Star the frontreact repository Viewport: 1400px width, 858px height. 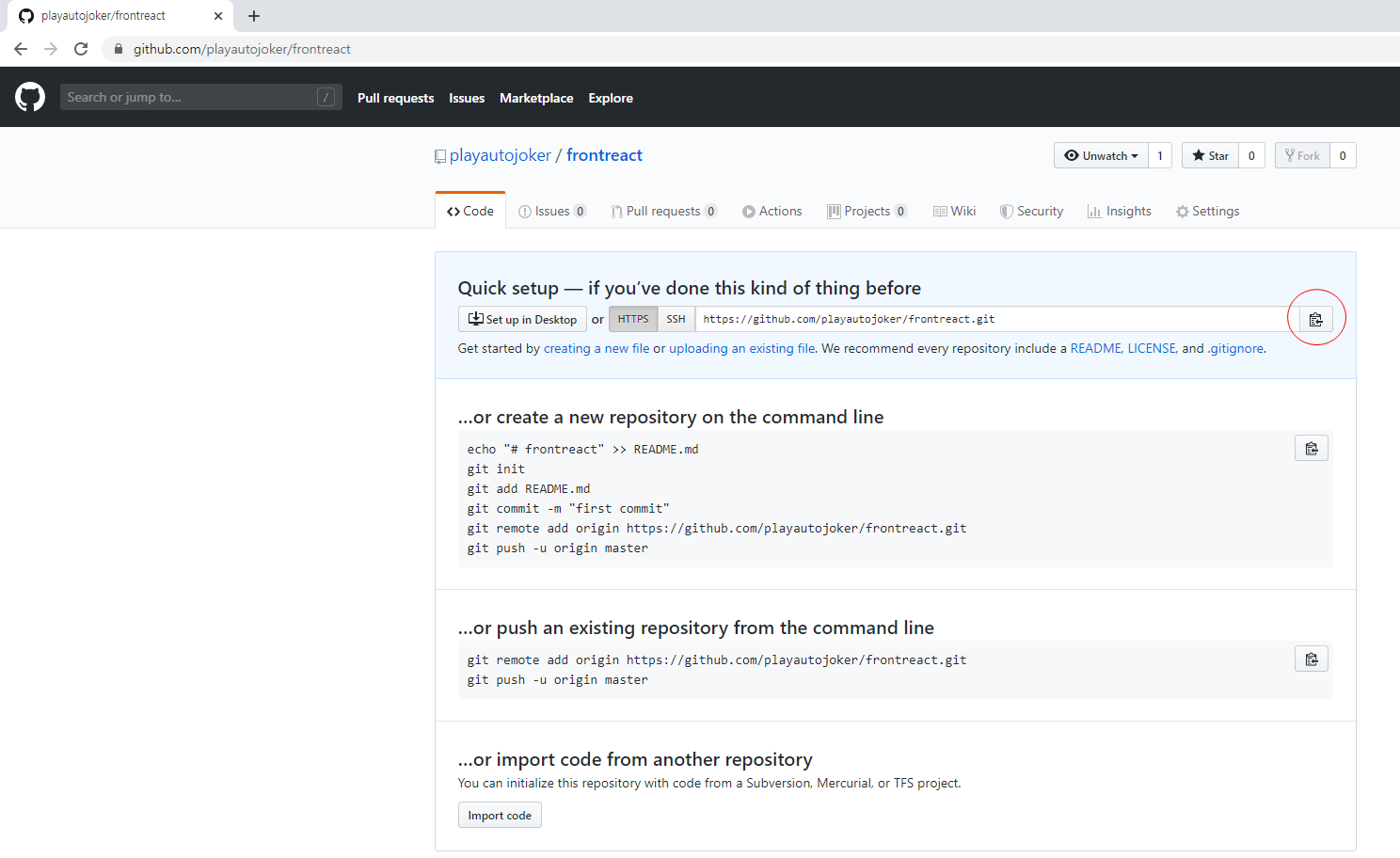click(x=1210, y=155)
